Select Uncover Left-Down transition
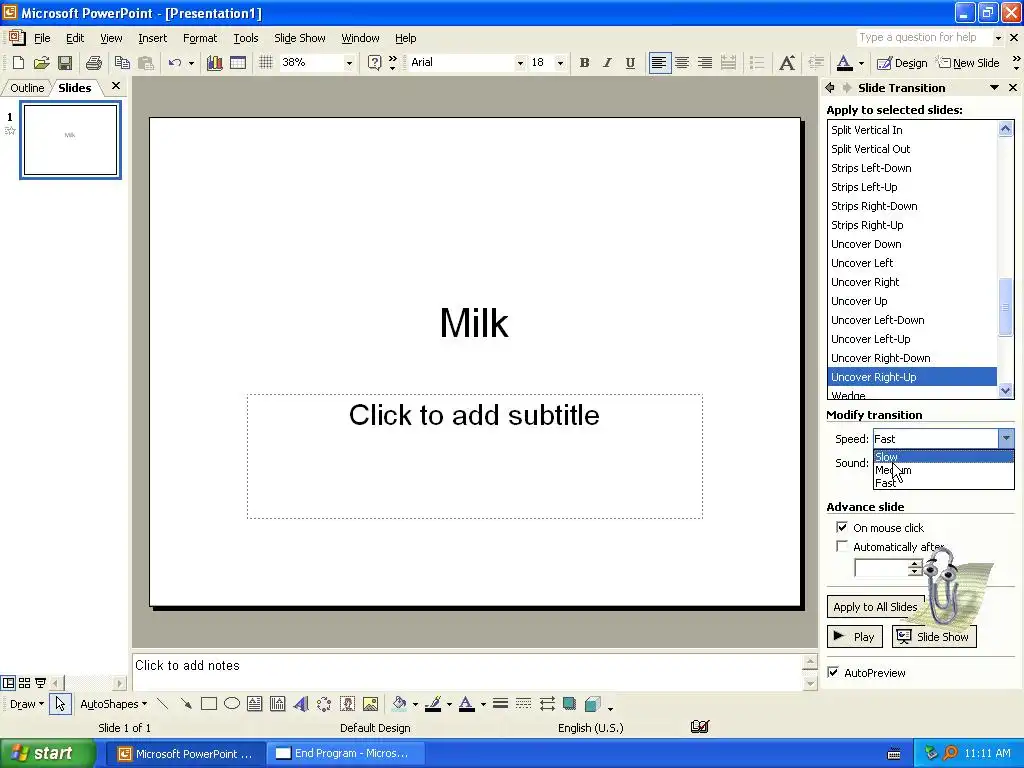This screenshot has height=768, width=1024. pyautogui.click(x=912, y=320)
